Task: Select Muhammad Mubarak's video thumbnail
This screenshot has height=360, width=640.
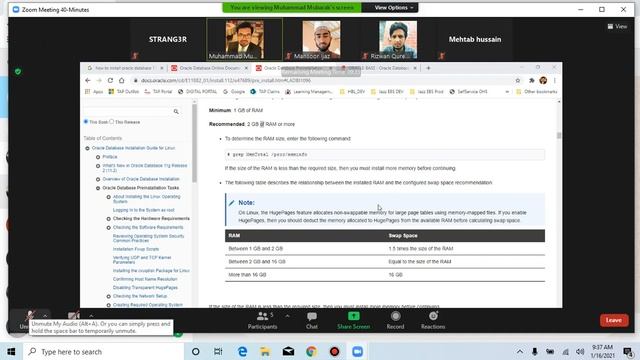Action: (x=244, y=39)
